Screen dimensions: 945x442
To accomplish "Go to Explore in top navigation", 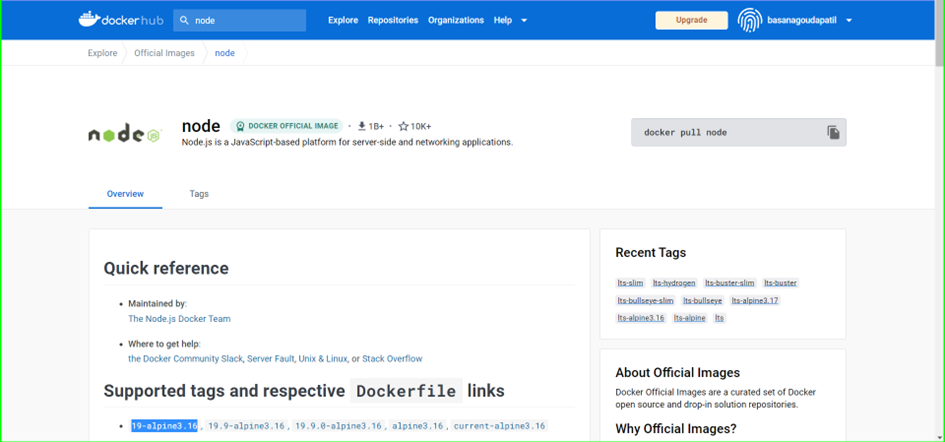I will pos(343,20).
